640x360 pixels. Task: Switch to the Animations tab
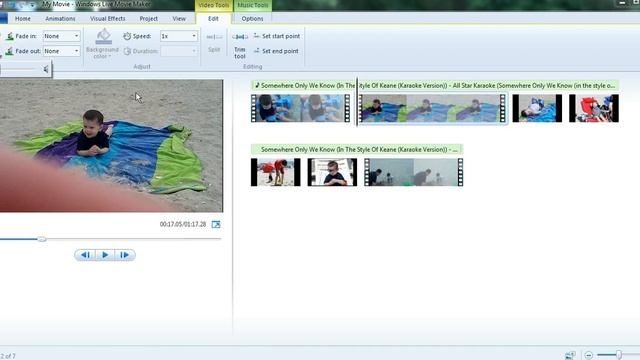(60, 19)
